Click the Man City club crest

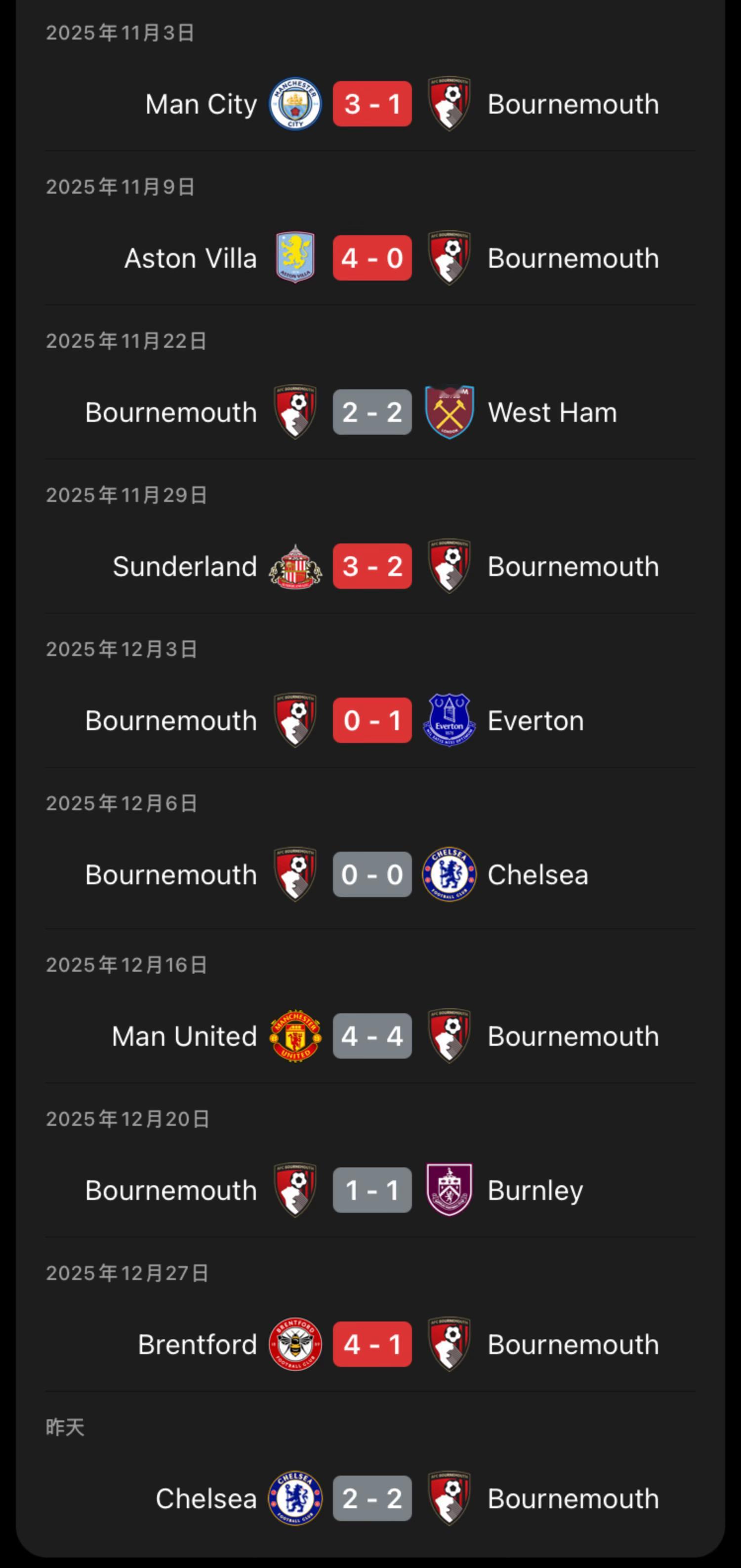click(295, 104)
